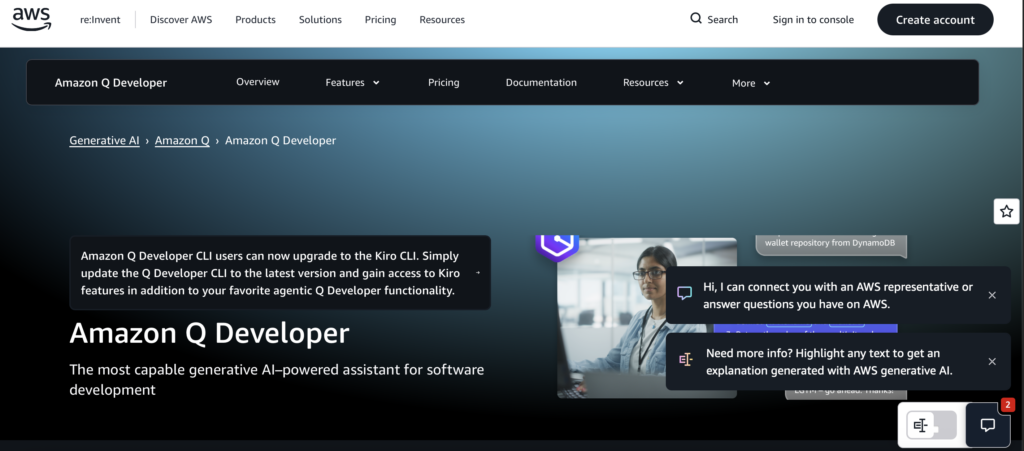Expand the Resources dropdown in product nav
Screen dimensions: 1024x451
coord(653,83)
